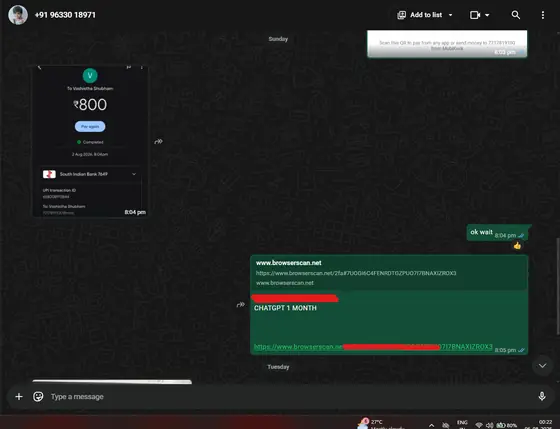Show hidden system tray icons

[x=431, y=425]
